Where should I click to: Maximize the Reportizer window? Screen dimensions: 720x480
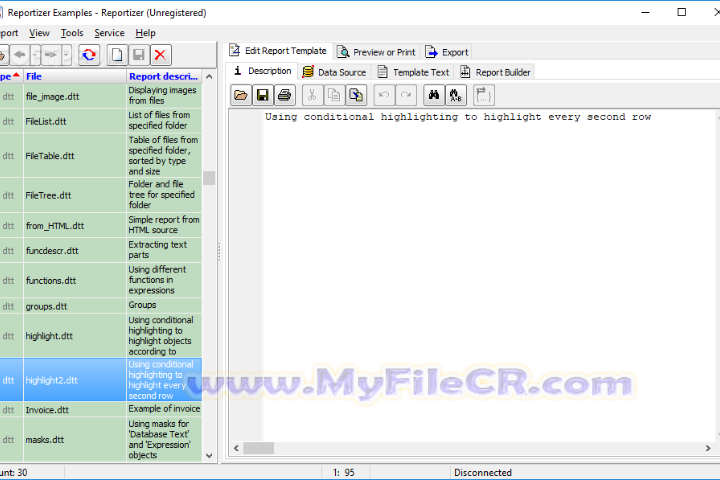click(682, 12)
